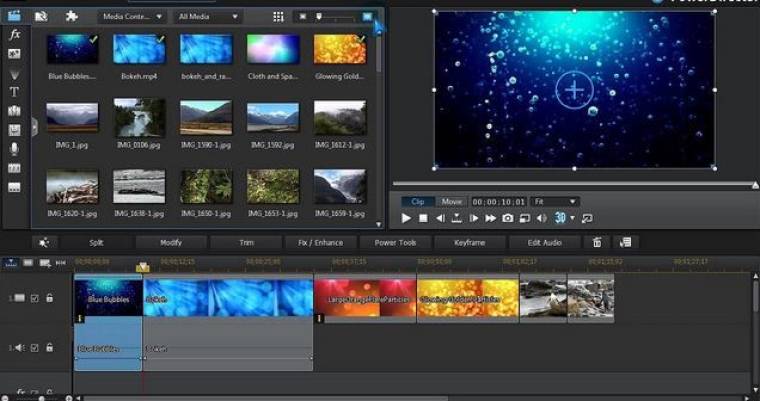The image size is (760, 401).
Task: Click the import media icon
Action: tap(41, 16)
